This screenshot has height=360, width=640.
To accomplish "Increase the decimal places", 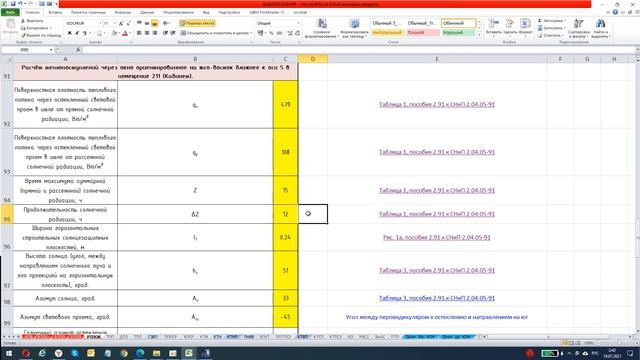I will tap(290, 33).
